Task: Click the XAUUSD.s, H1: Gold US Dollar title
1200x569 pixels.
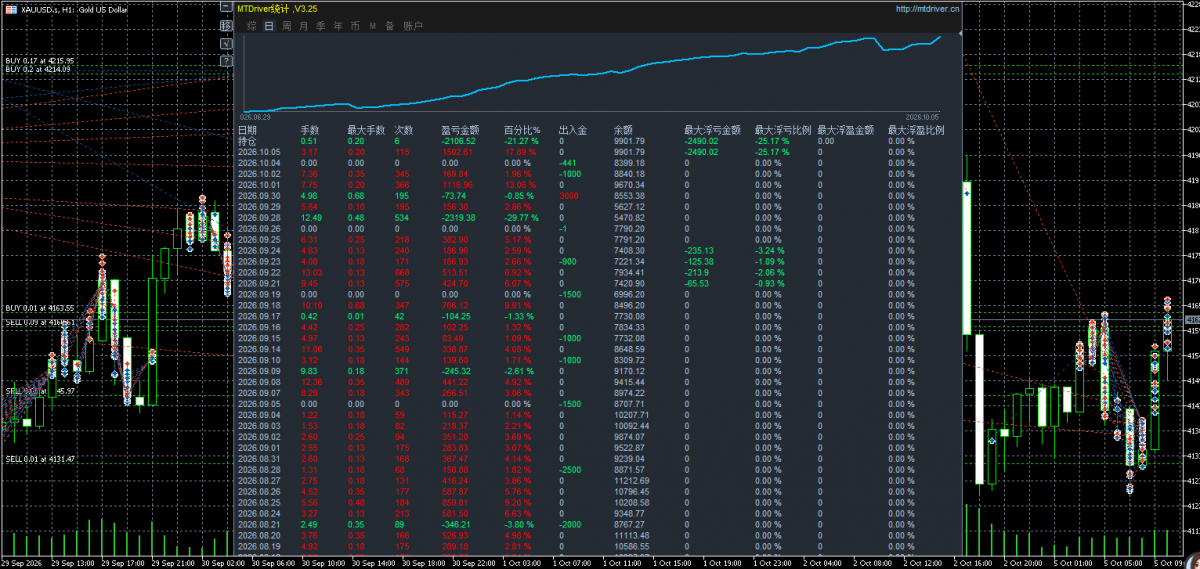Action: click(x=74, y=9)
